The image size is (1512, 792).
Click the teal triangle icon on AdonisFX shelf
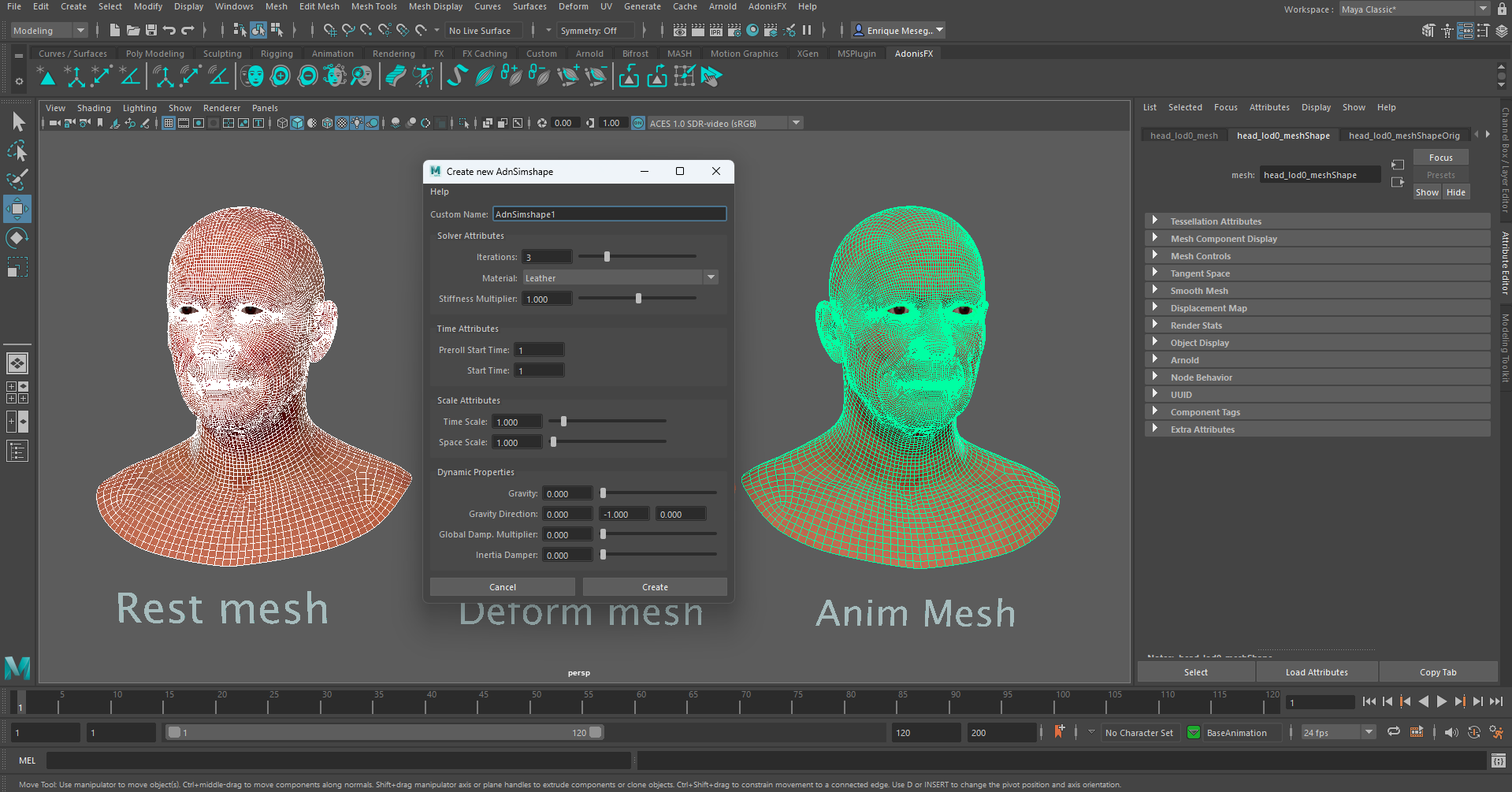click(x=47, y=76)
